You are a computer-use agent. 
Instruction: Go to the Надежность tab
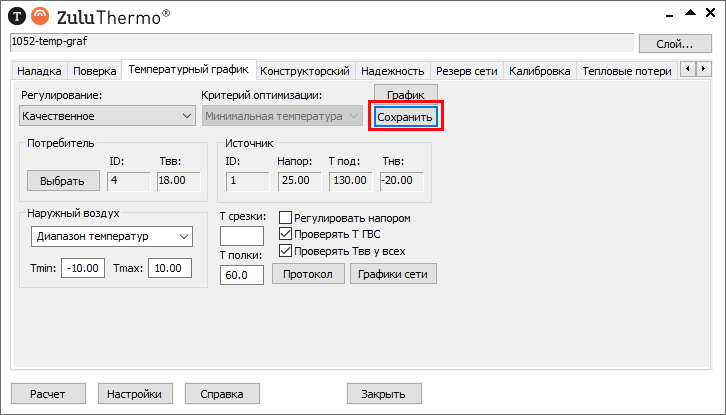click(x=393, y=71)
